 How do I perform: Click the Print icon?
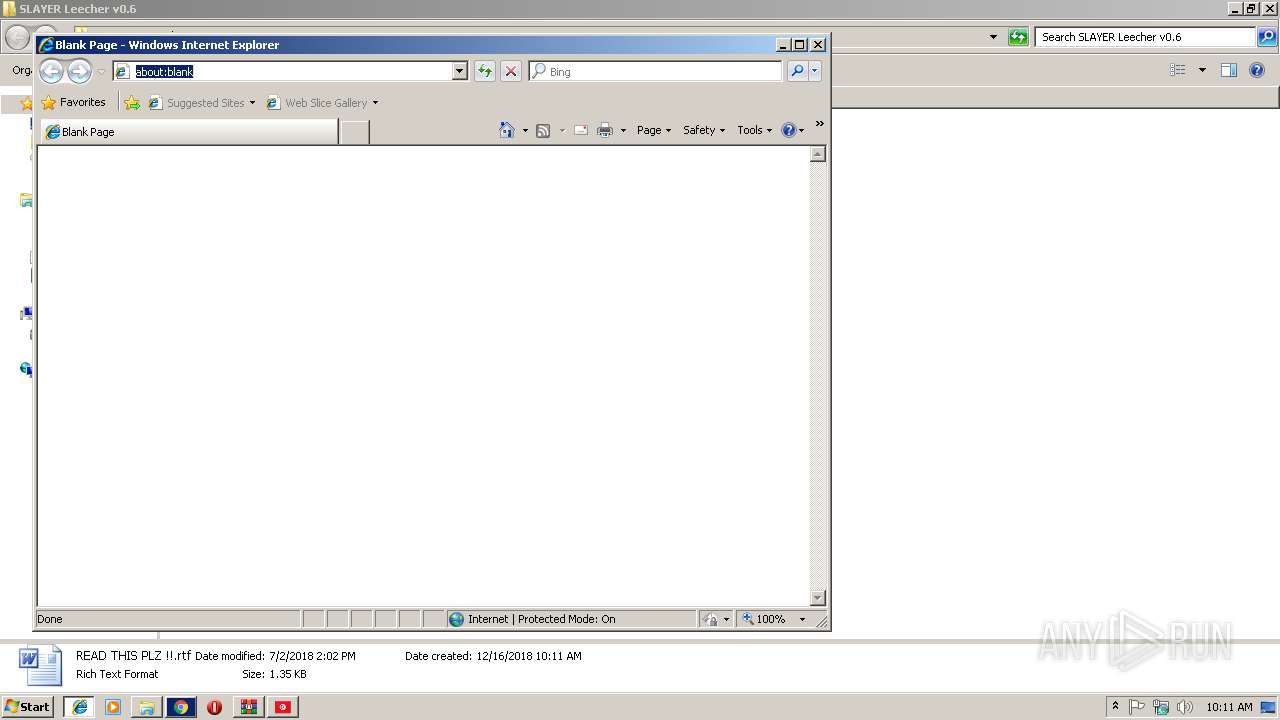coord(605,130)
